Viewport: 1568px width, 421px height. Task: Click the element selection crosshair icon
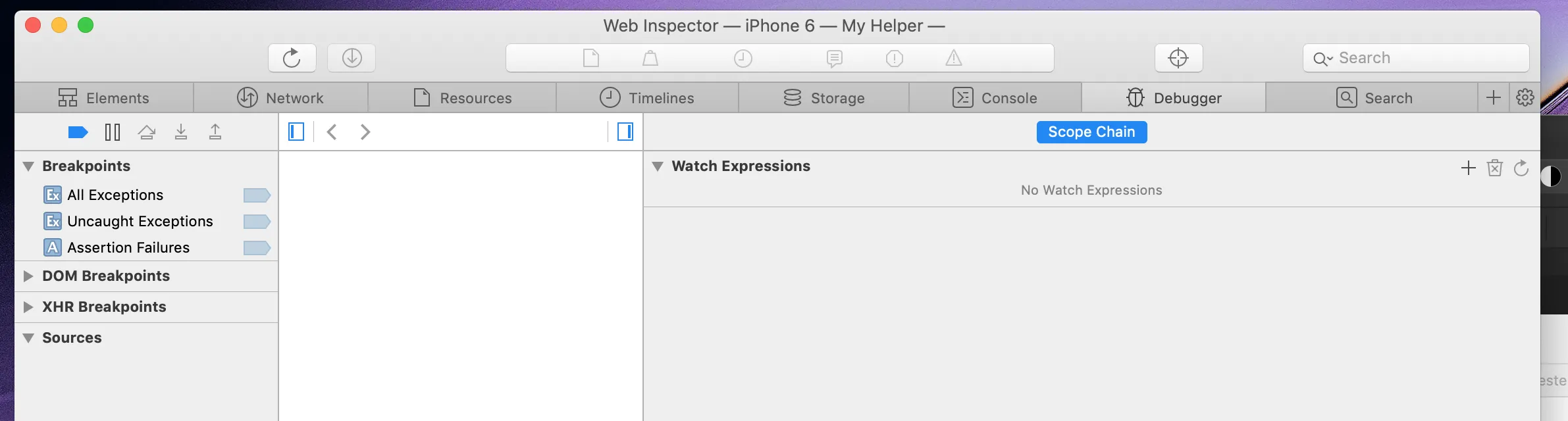pos(1178,58)
